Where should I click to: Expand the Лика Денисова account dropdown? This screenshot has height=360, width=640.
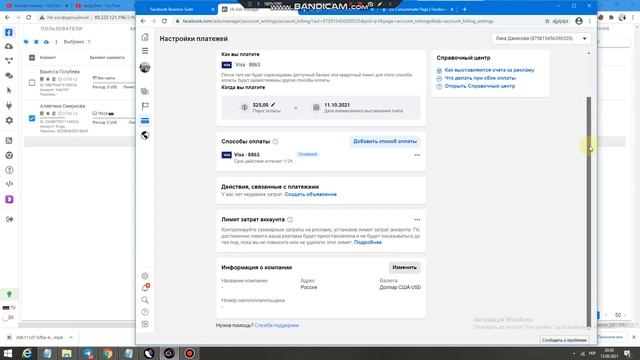(541, 38)
